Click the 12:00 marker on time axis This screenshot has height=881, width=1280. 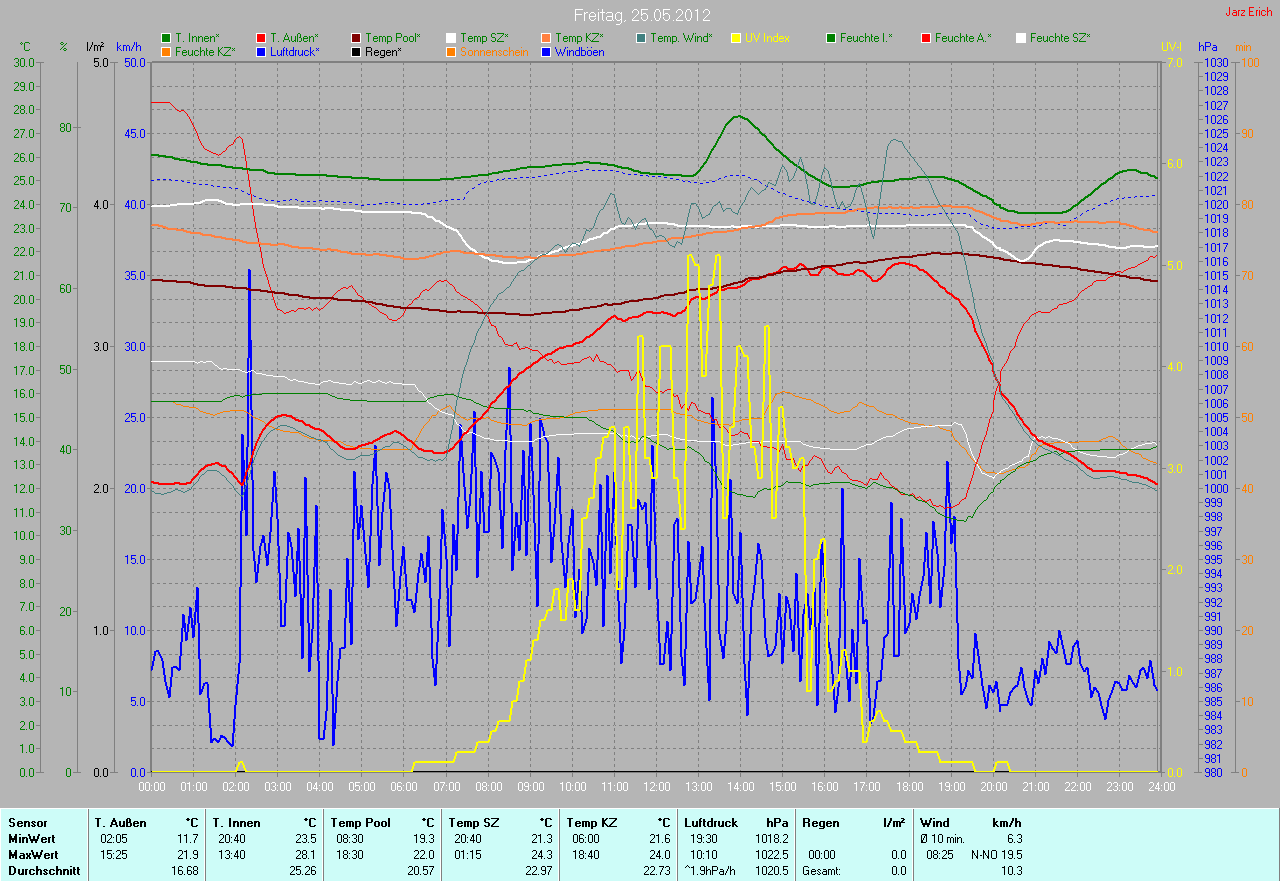coord(656,787)
